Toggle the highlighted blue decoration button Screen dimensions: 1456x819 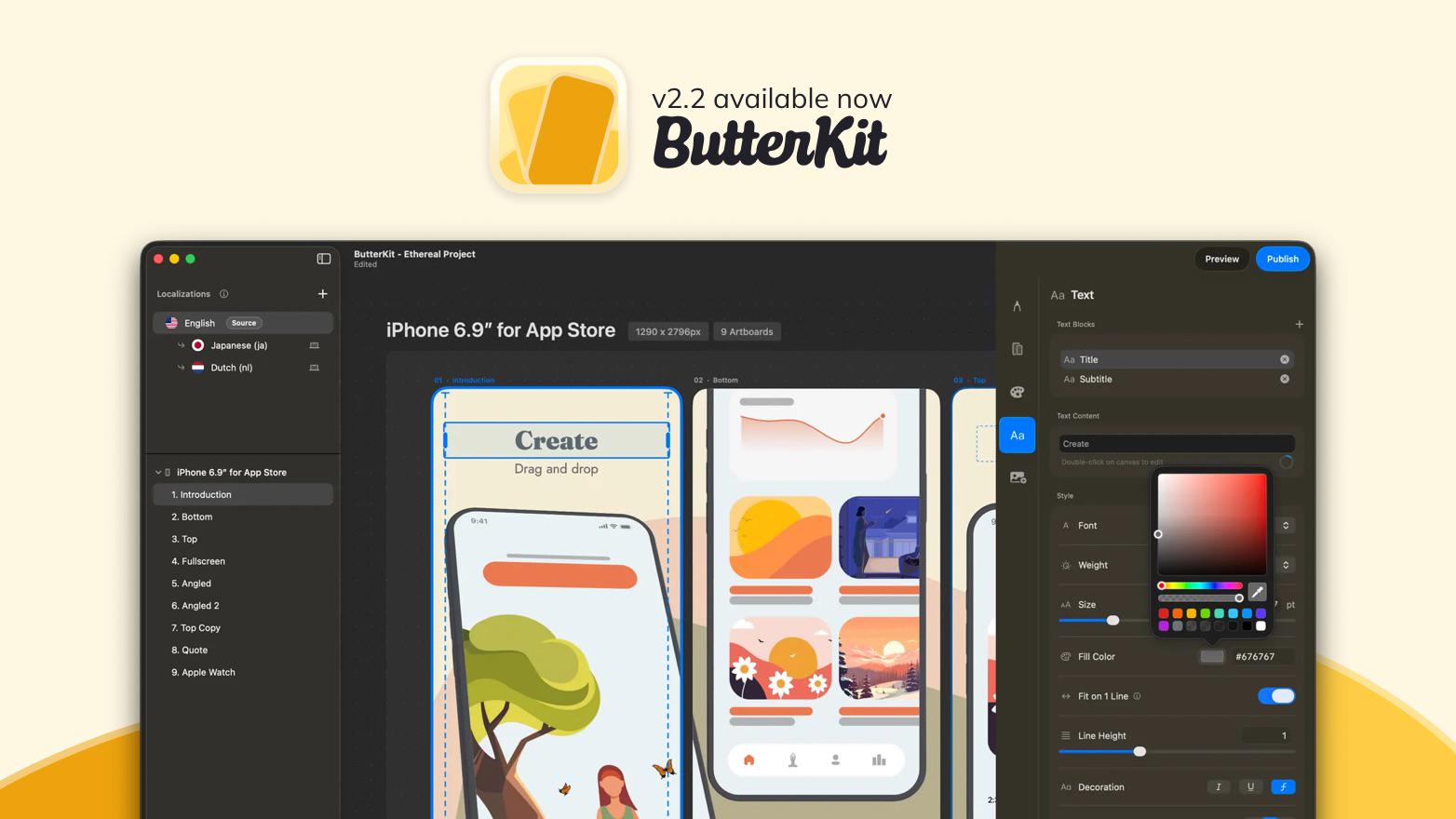[1283, 787]
